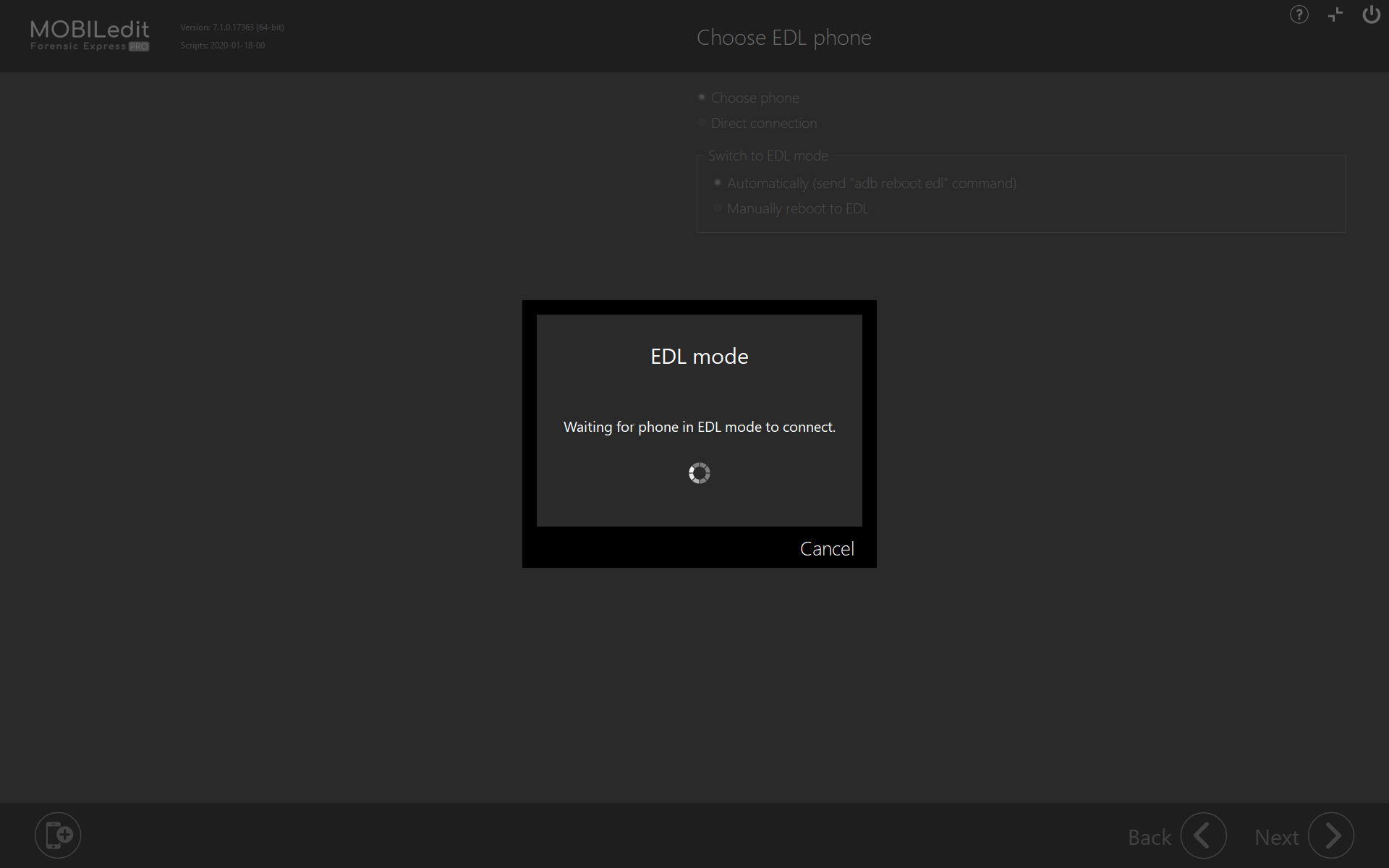Viewport: 1389px width, 868px height.
Task: Click the help question mark icon
Action: pos(1299,14)
